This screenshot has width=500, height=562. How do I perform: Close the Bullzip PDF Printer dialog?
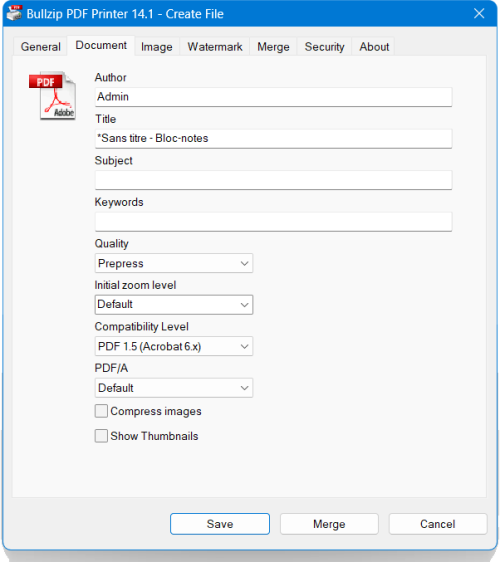pos(479,14)
